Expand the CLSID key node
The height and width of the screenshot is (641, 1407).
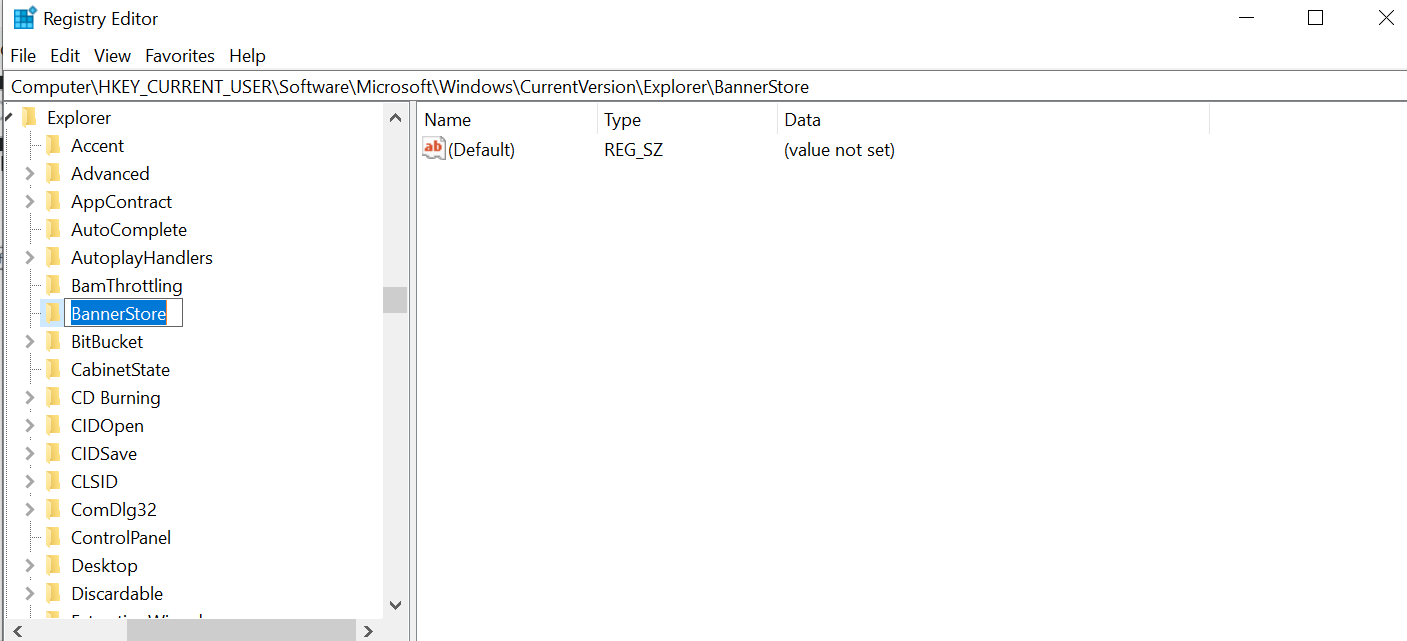30,482
